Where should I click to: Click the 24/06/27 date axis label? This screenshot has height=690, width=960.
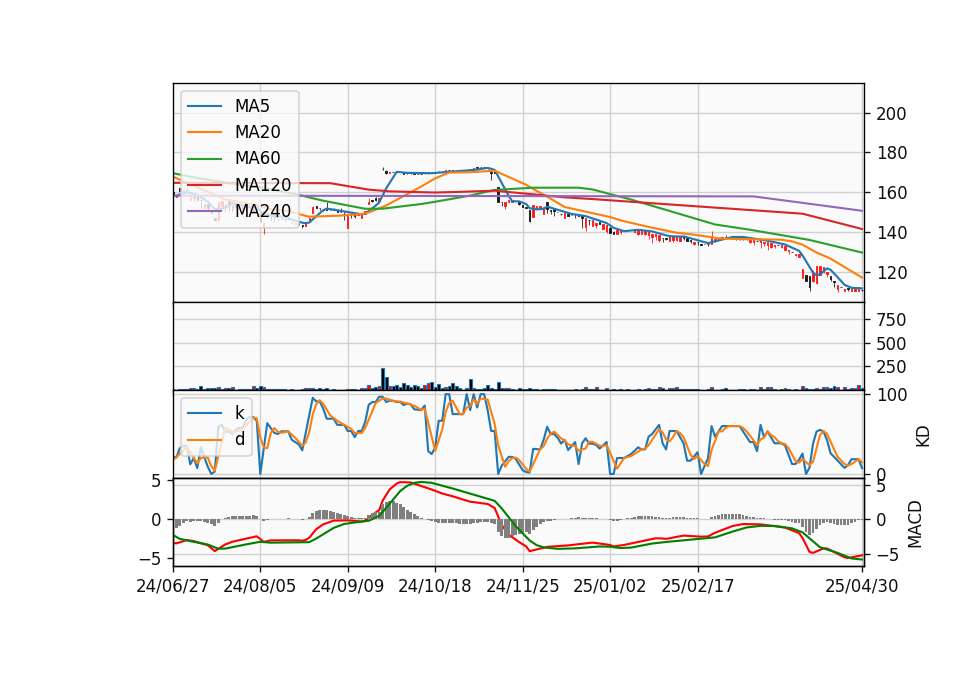point(173,586)
